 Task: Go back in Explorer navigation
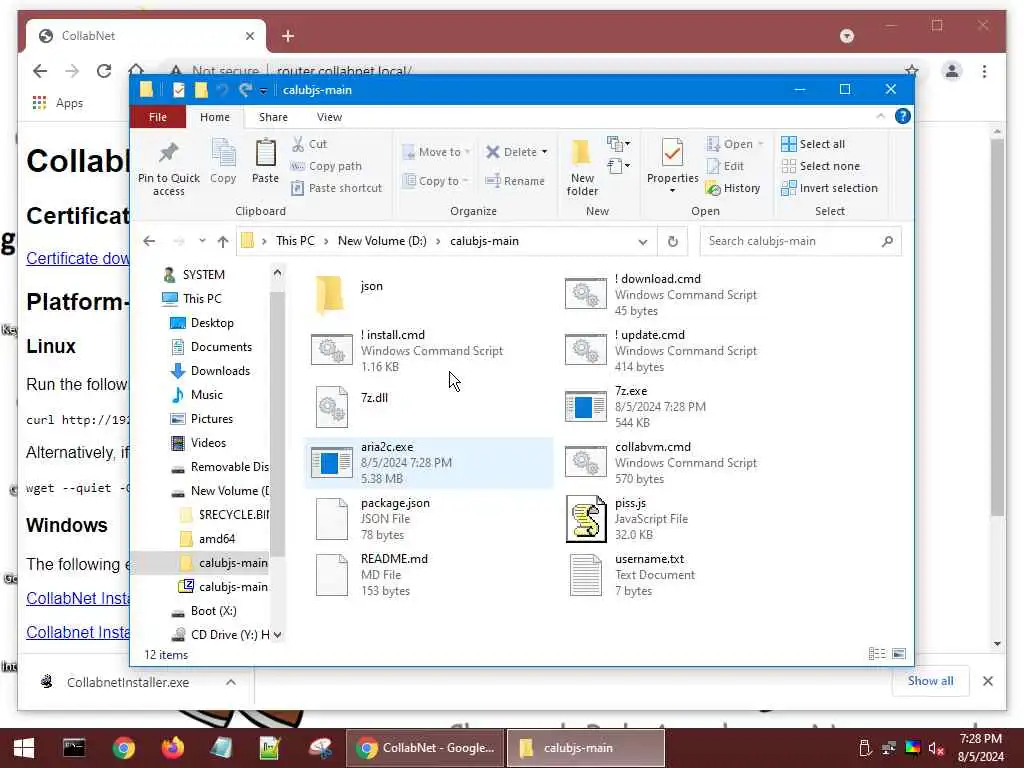pyautogui.click(x=150, y=241)
